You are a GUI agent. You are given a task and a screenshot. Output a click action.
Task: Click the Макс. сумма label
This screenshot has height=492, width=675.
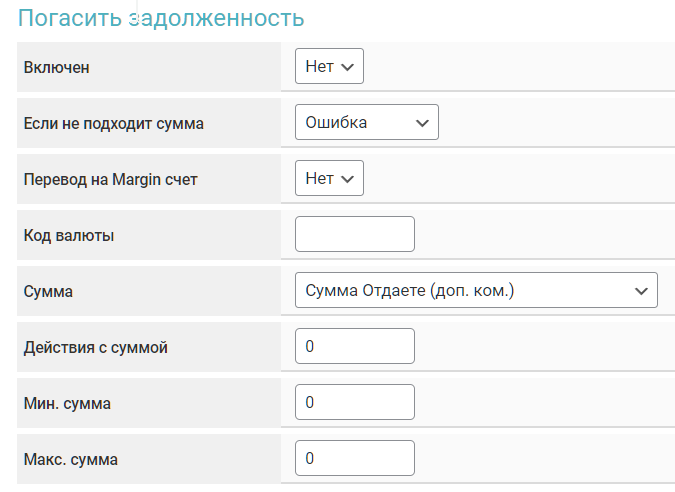[x=70, y=460]
